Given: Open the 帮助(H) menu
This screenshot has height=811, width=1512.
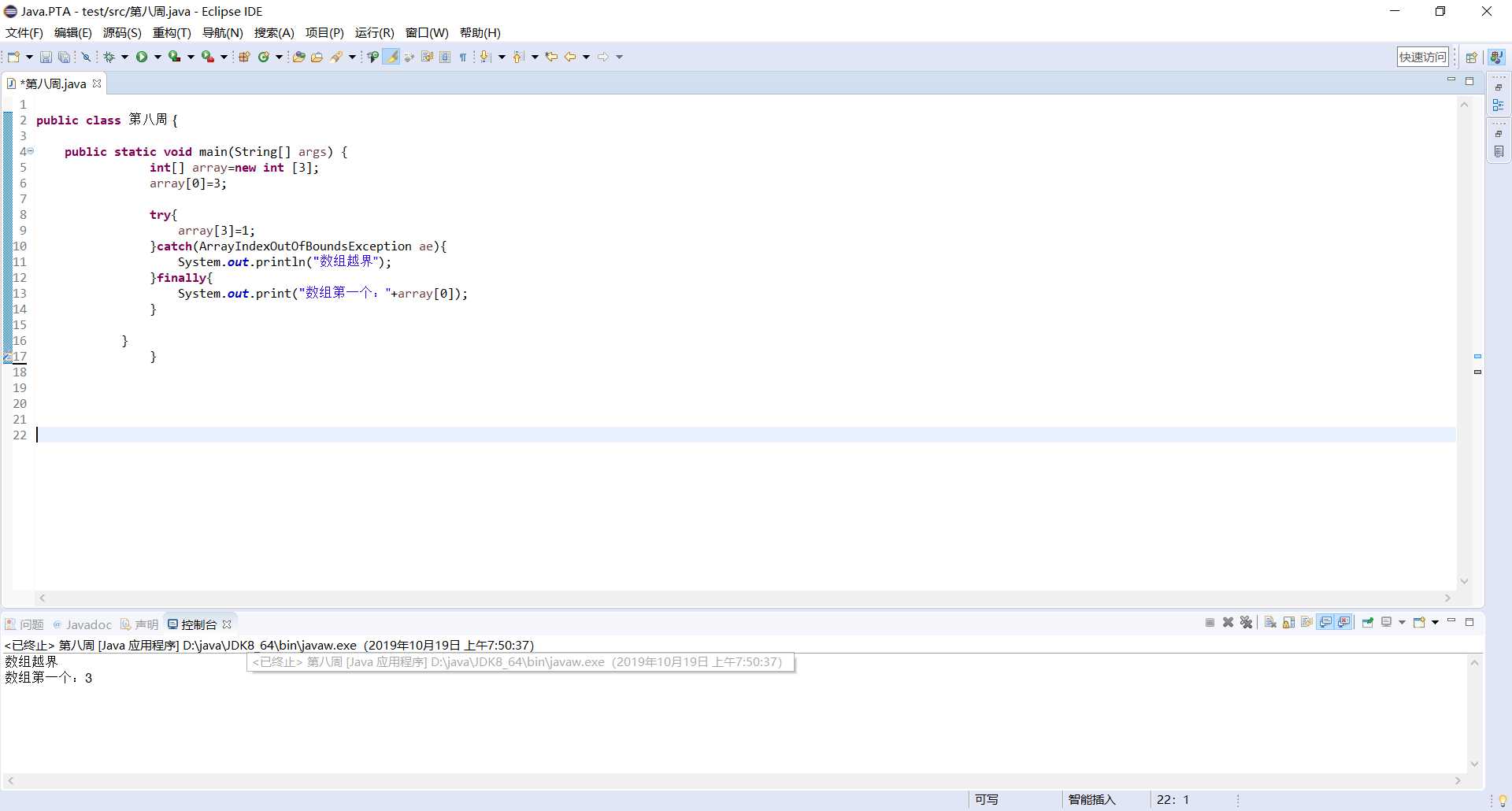Looking at the screenshot, I should [480, 33].
